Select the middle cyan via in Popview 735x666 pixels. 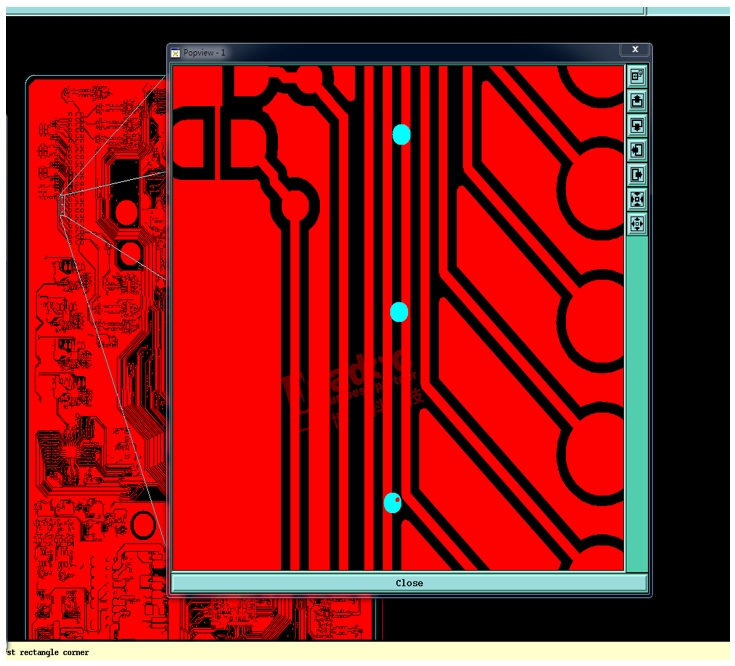point(399,312)
